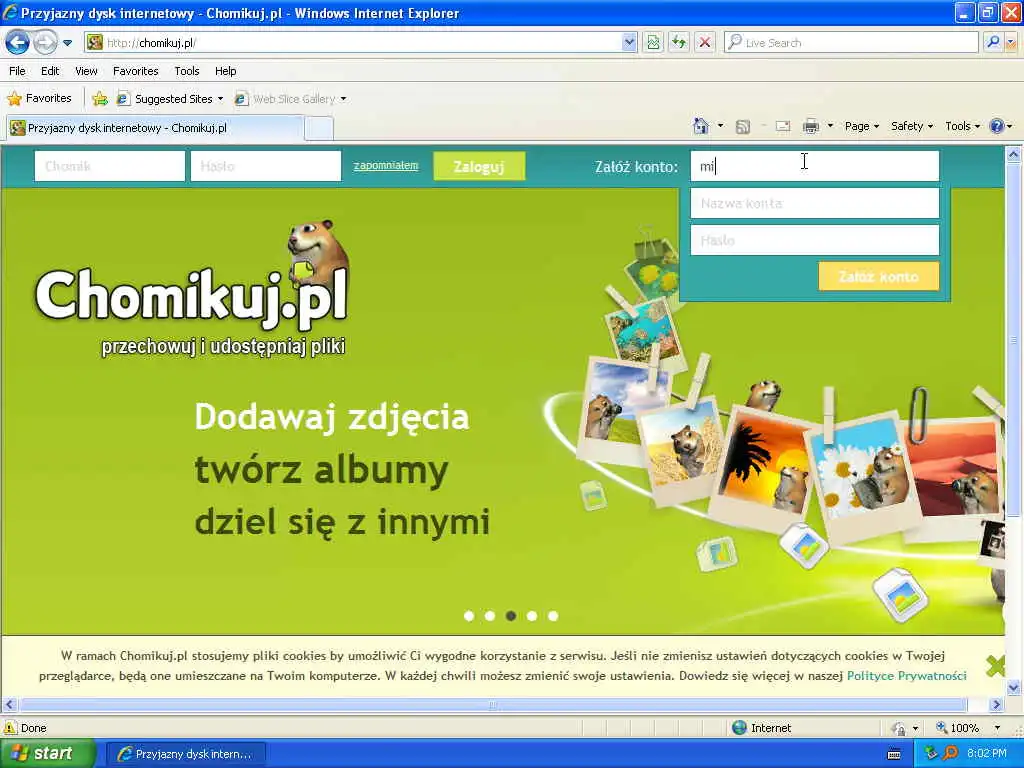Open the Favorites menu
The width and height of the screenshot is (1024, 768).
click(x=135, y=71)
